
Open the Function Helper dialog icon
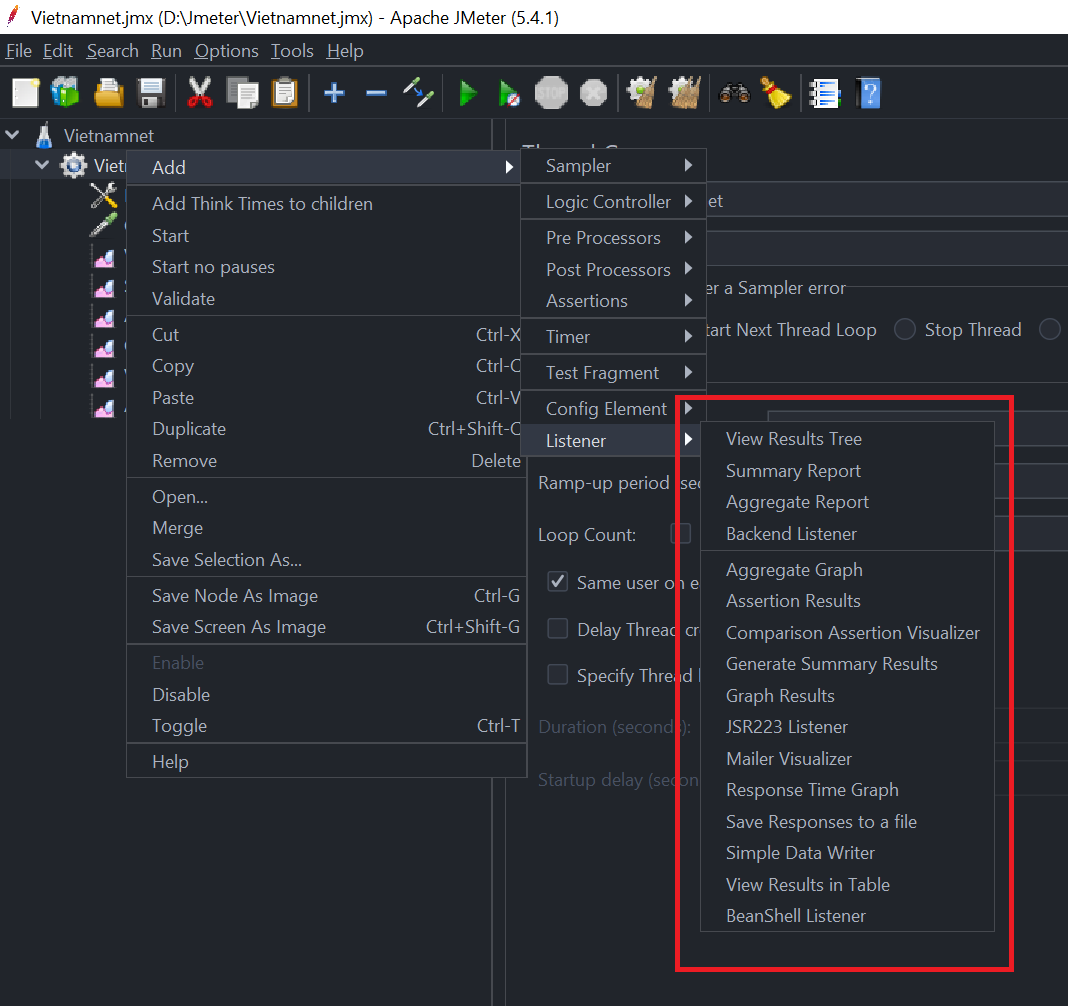click(x=825, y=93)
